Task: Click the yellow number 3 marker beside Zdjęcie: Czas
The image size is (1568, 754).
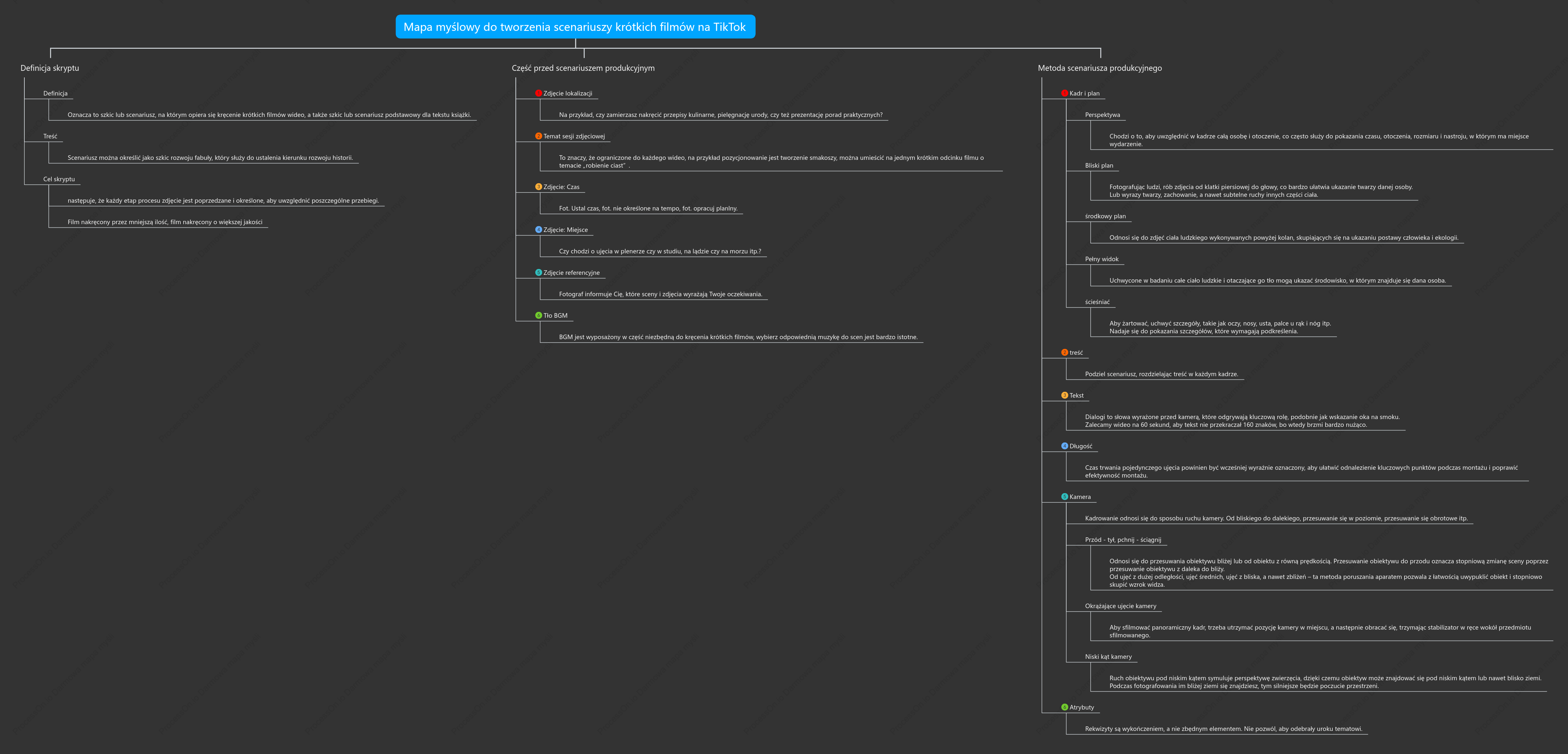Action: tap(538, 187)
